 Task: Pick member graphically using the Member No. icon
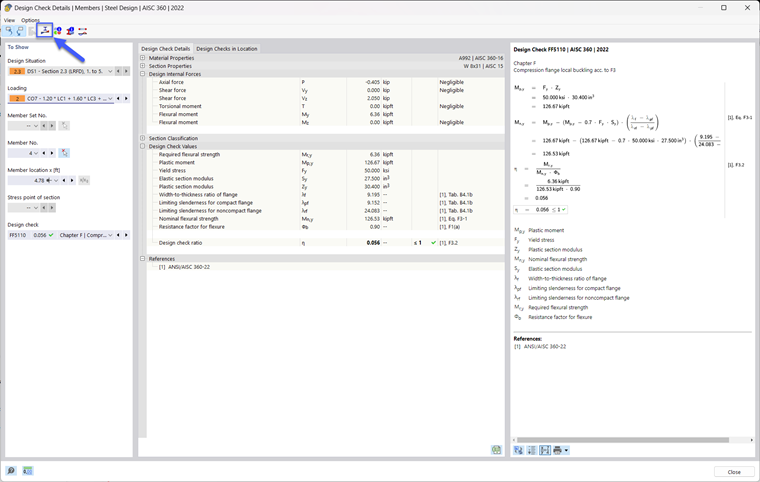64,153
